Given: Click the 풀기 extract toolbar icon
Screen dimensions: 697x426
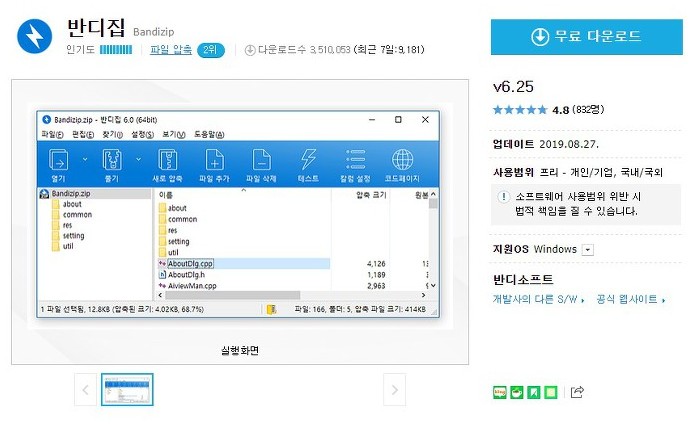Looking at the screenshot, I should tap(112, 160).
